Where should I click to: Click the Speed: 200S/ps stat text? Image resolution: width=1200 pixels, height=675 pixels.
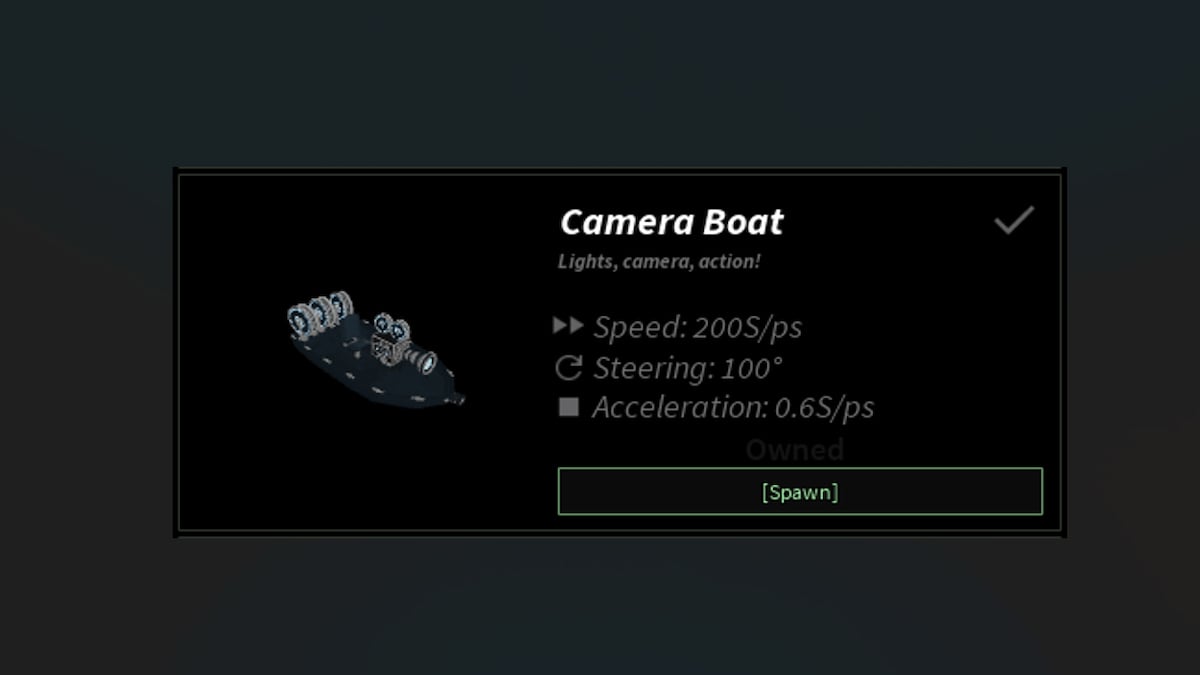click(x=697, y=327)
